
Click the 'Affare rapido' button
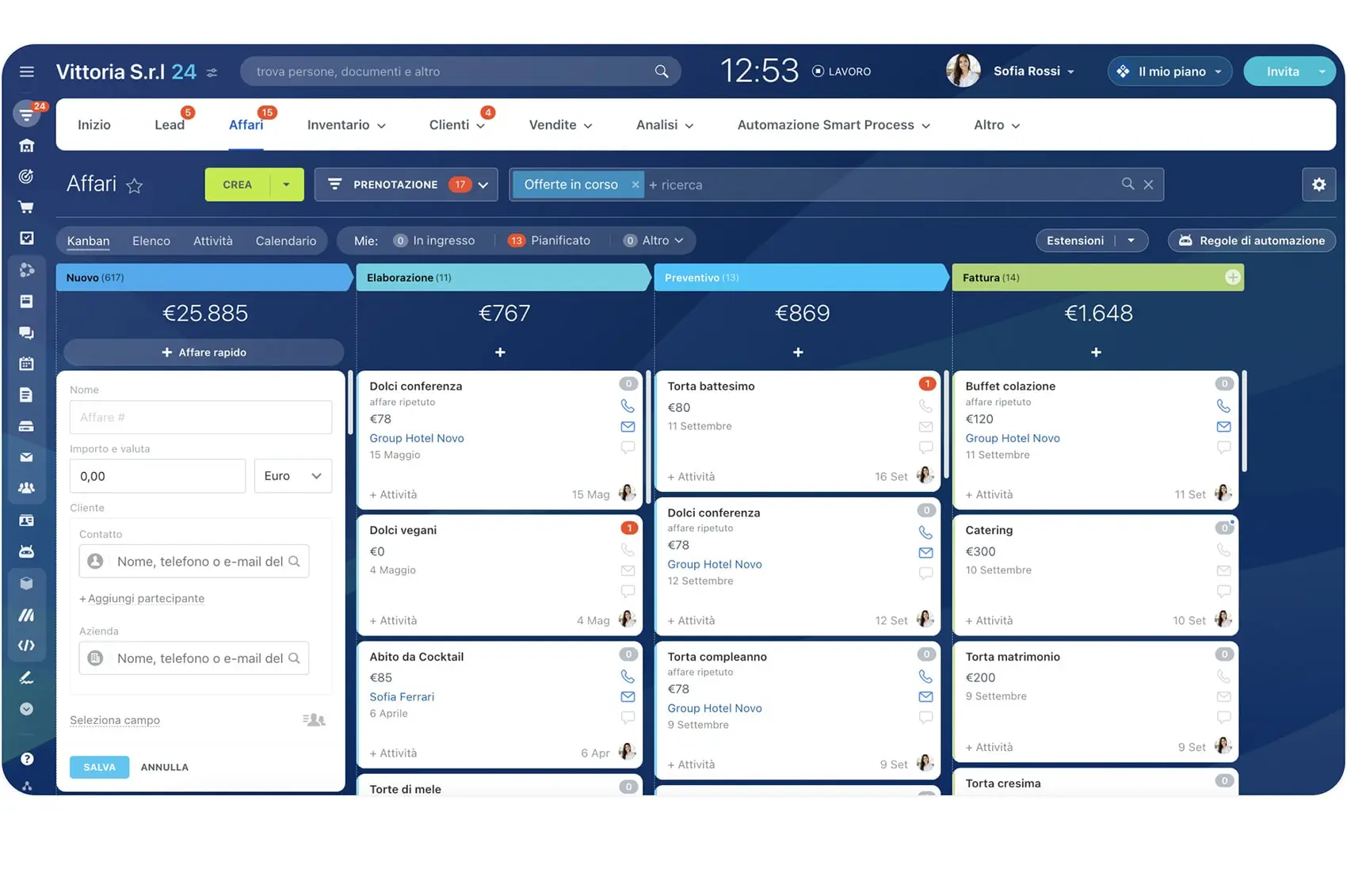pos(204,353)
